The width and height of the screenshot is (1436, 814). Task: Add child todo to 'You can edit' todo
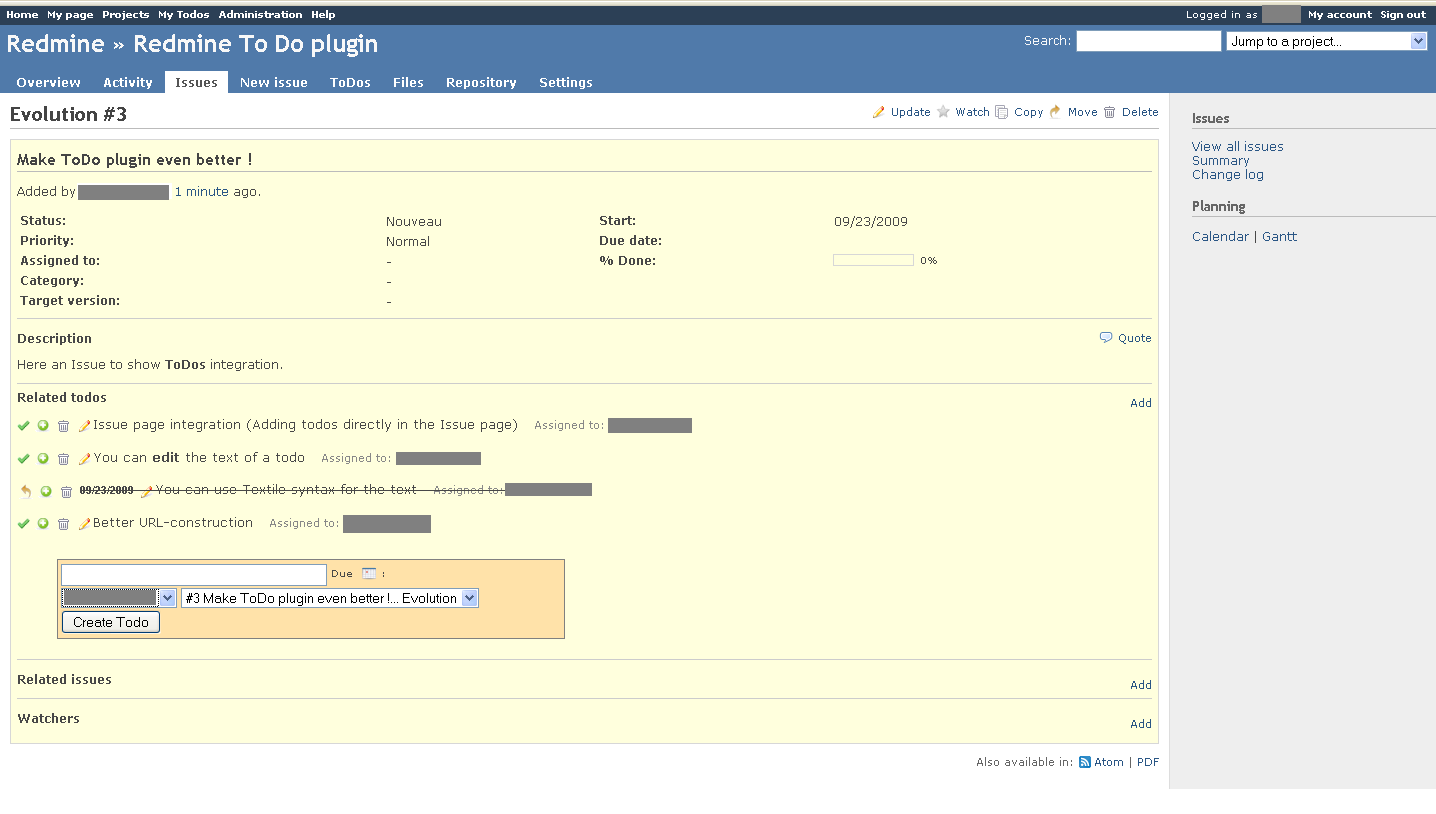pyautogui.click(x=43, y=459)
